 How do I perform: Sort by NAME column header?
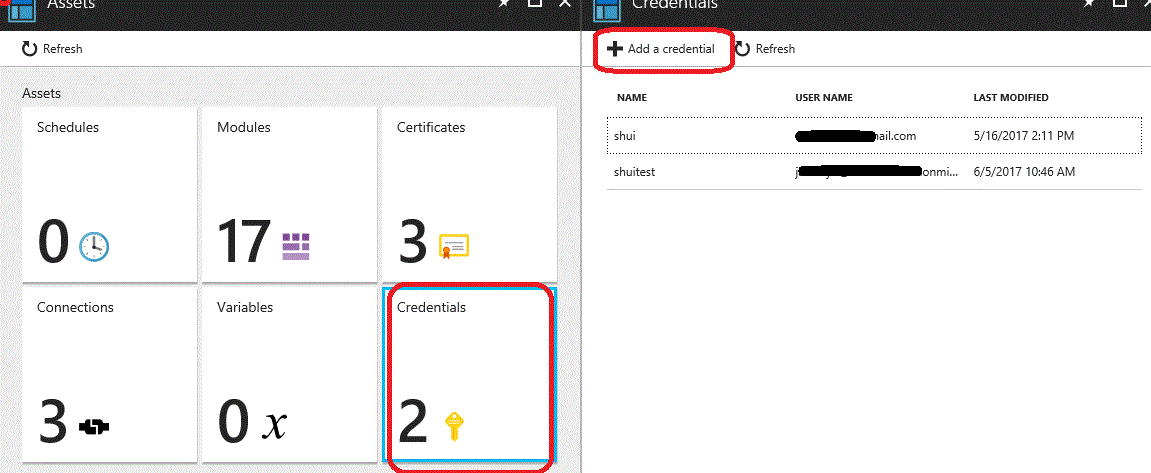631,98
